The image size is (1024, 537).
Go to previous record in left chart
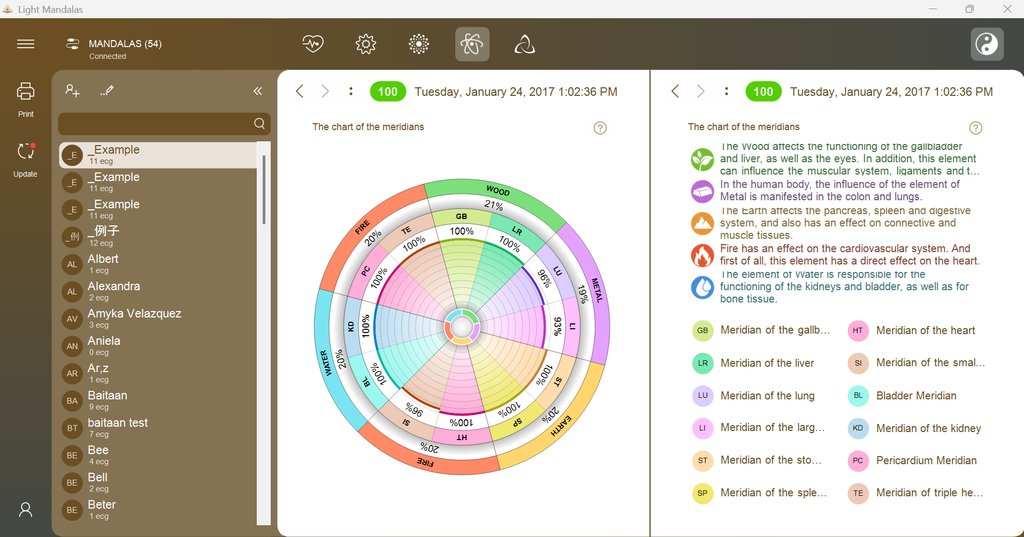coord(300,91)
